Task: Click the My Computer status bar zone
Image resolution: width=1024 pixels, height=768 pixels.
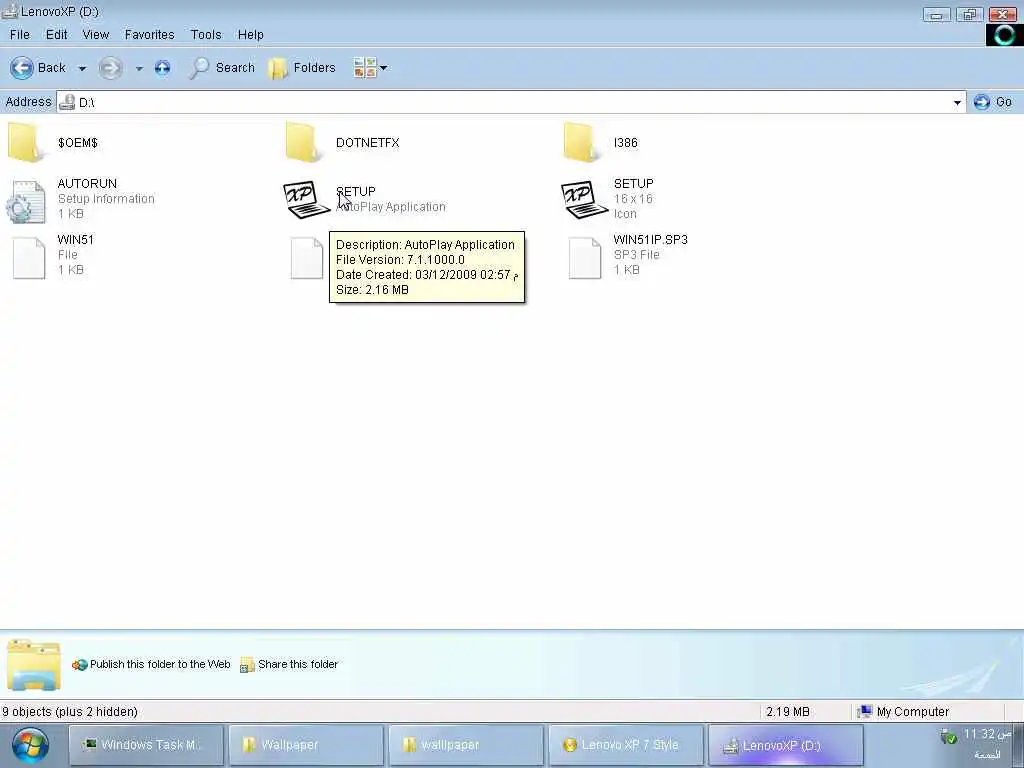Action: coord(904,712)
